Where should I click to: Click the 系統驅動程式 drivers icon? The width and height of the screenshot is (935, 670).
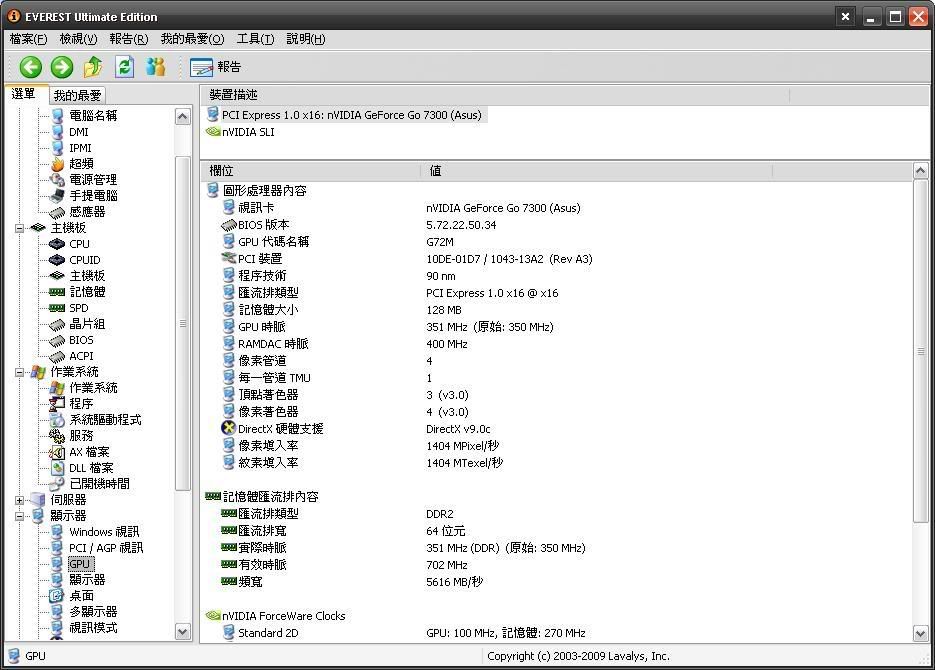(x=57, y=420)
